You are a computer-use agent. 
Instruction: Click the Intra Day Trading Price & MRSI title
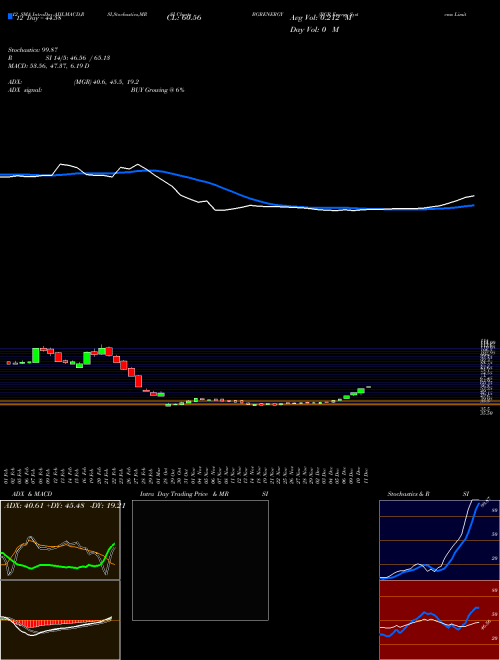204,494
